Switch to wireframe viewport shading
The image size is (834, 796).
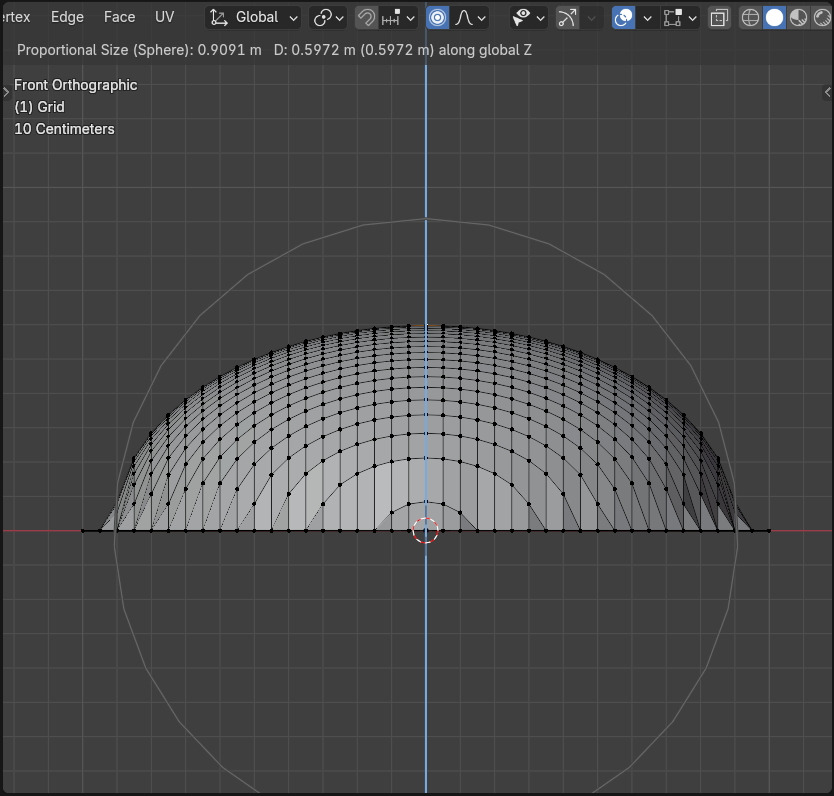[750, 17]
